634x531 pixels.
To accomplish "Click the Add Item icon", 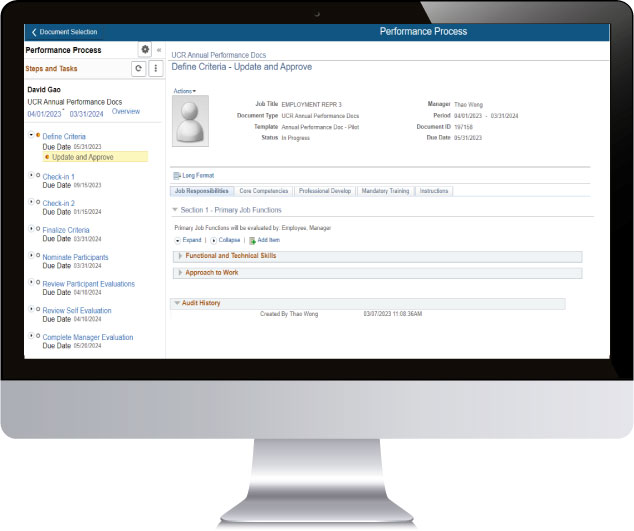I will click(252, 240).
